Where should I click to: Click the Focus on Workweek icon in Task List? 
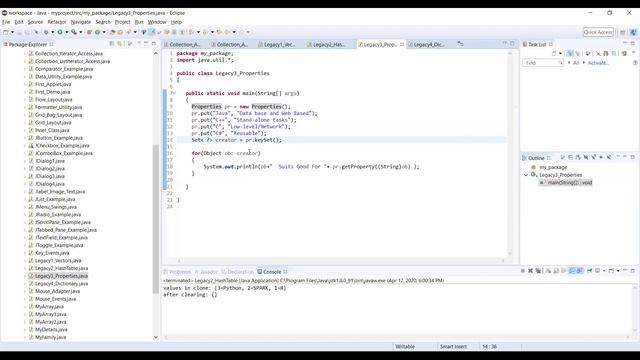[x=587, y=53]
